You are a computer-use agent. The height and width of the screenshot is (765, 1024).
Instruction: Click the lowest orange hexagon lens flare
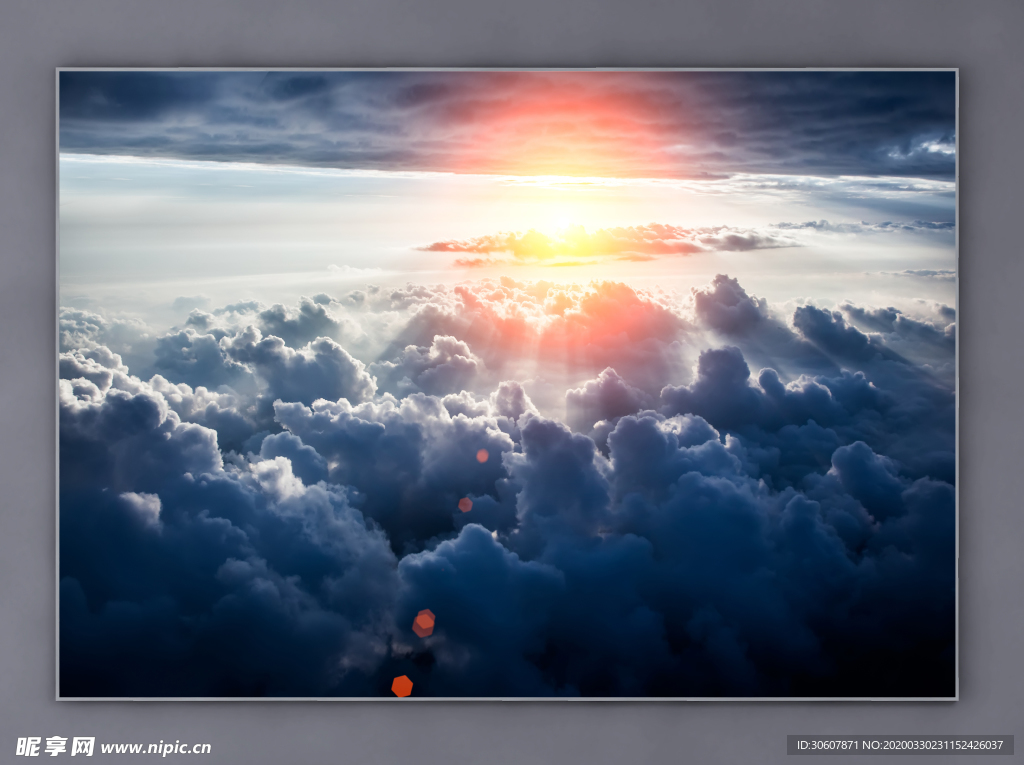point(402,686)
